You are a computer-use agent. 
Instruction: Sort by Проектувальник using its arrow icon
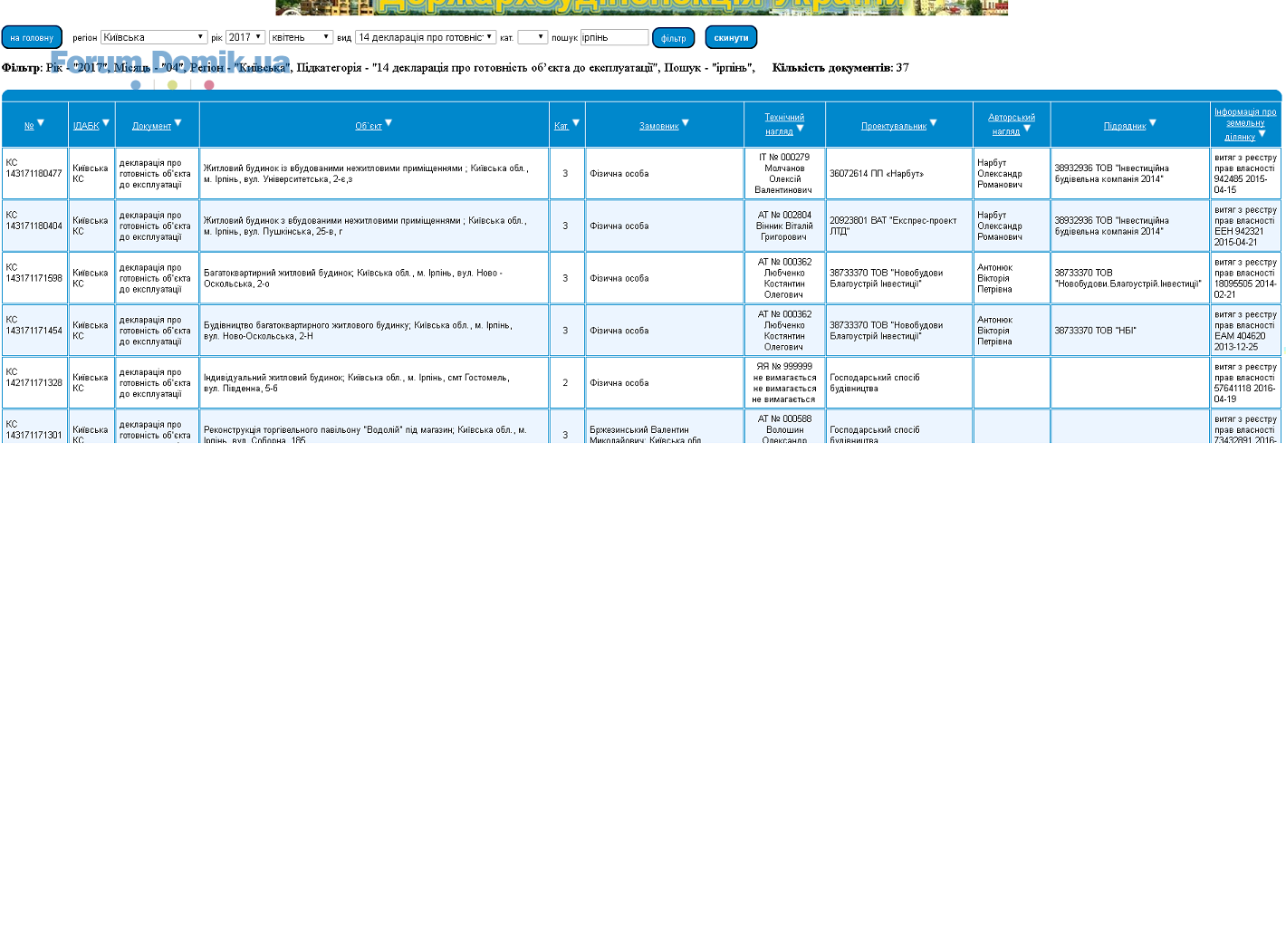tap(933, 122)
